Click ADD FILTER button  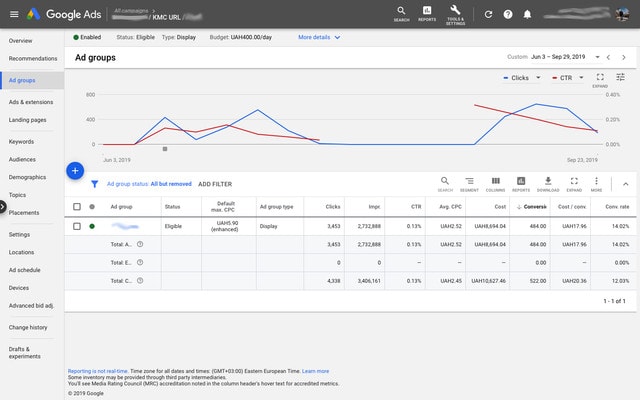pos(214,184)
